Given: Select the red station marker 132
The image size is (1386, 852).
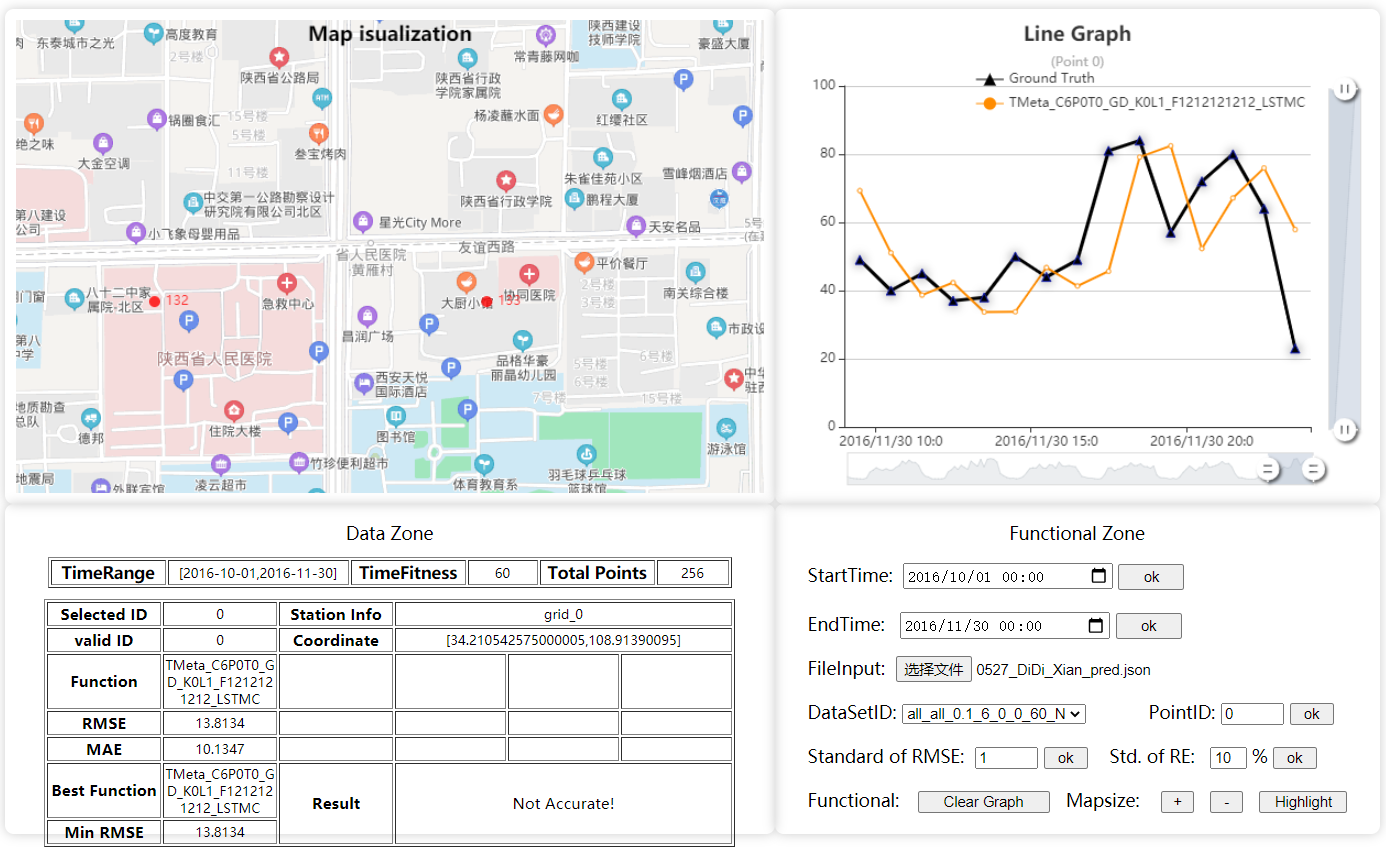Looking at the screenshot, I should [x=154, y=301].
